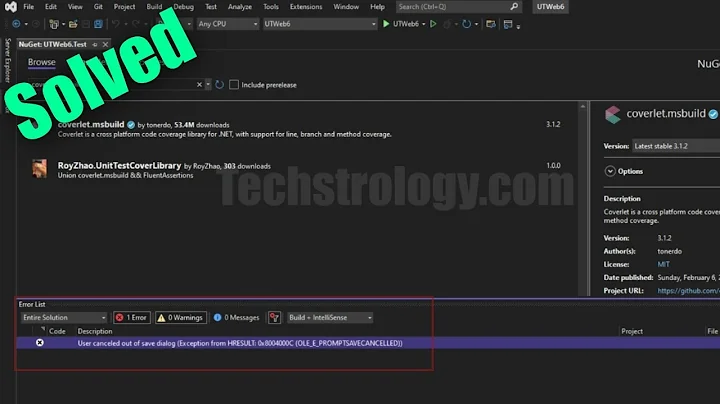Click the search magnifier icon
The image size is (720, 404).
(514, 6)
